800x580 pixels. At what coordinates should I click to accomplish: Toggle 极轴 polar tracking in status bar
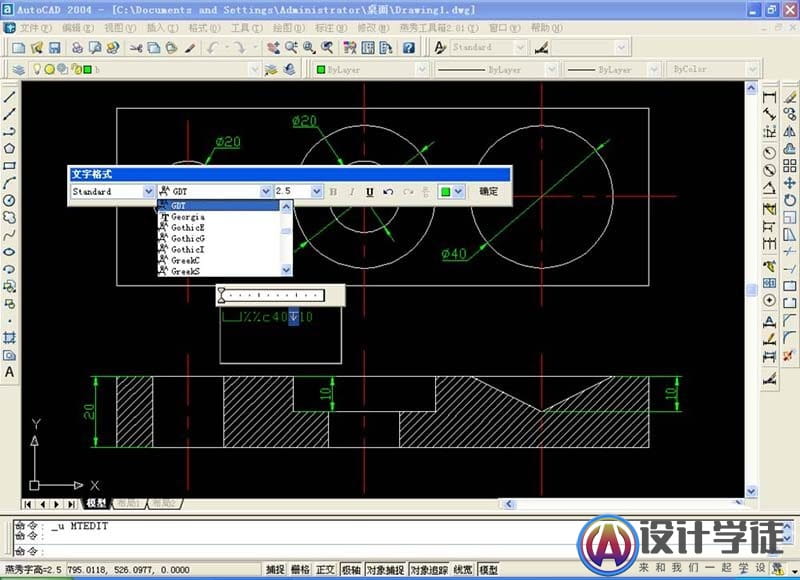(x=351, y=569)
